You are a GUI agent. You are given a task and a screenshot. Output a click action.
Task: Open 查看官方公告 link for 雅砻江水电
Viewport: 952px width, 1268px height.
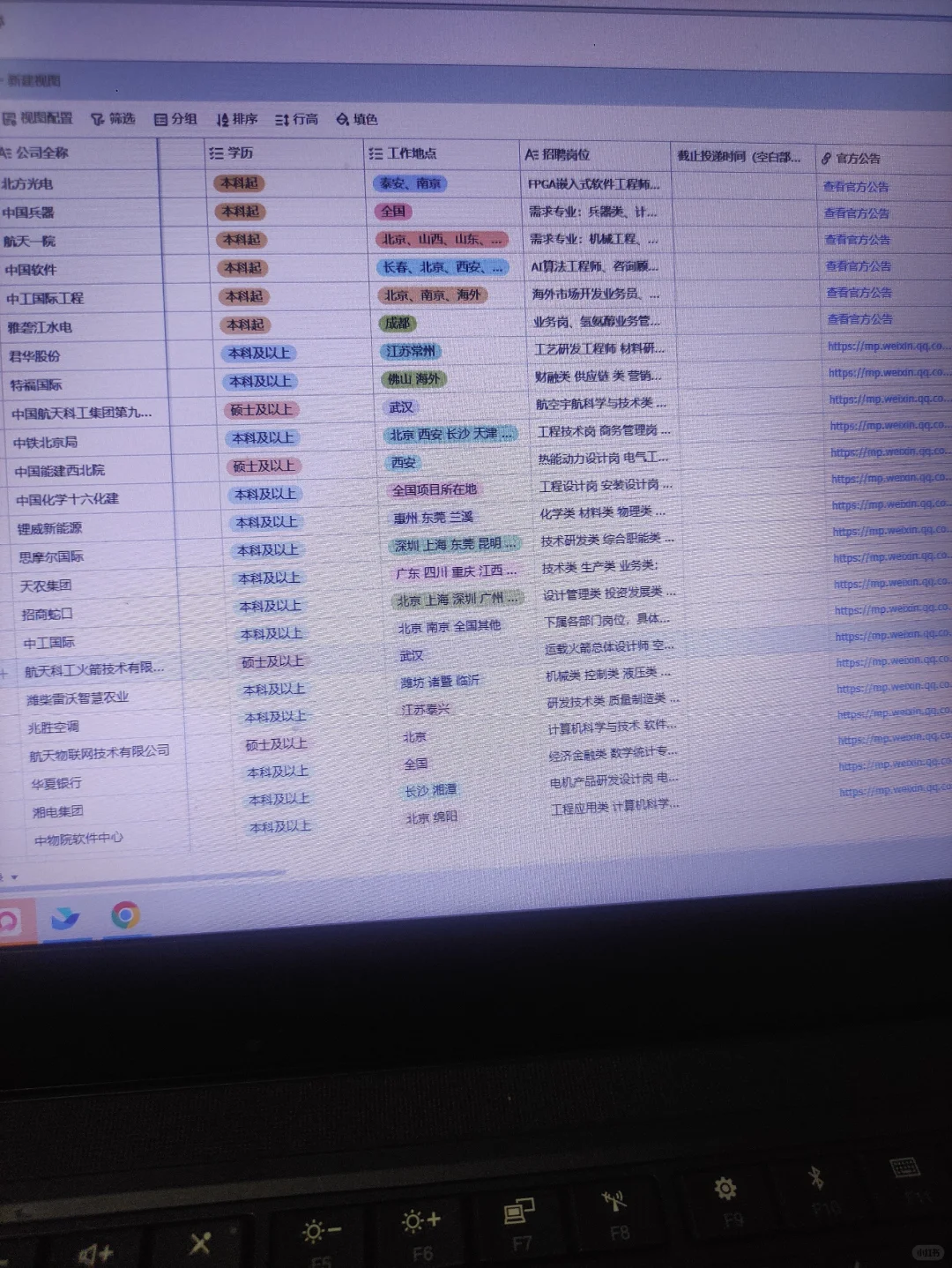(x=859, y=318)
